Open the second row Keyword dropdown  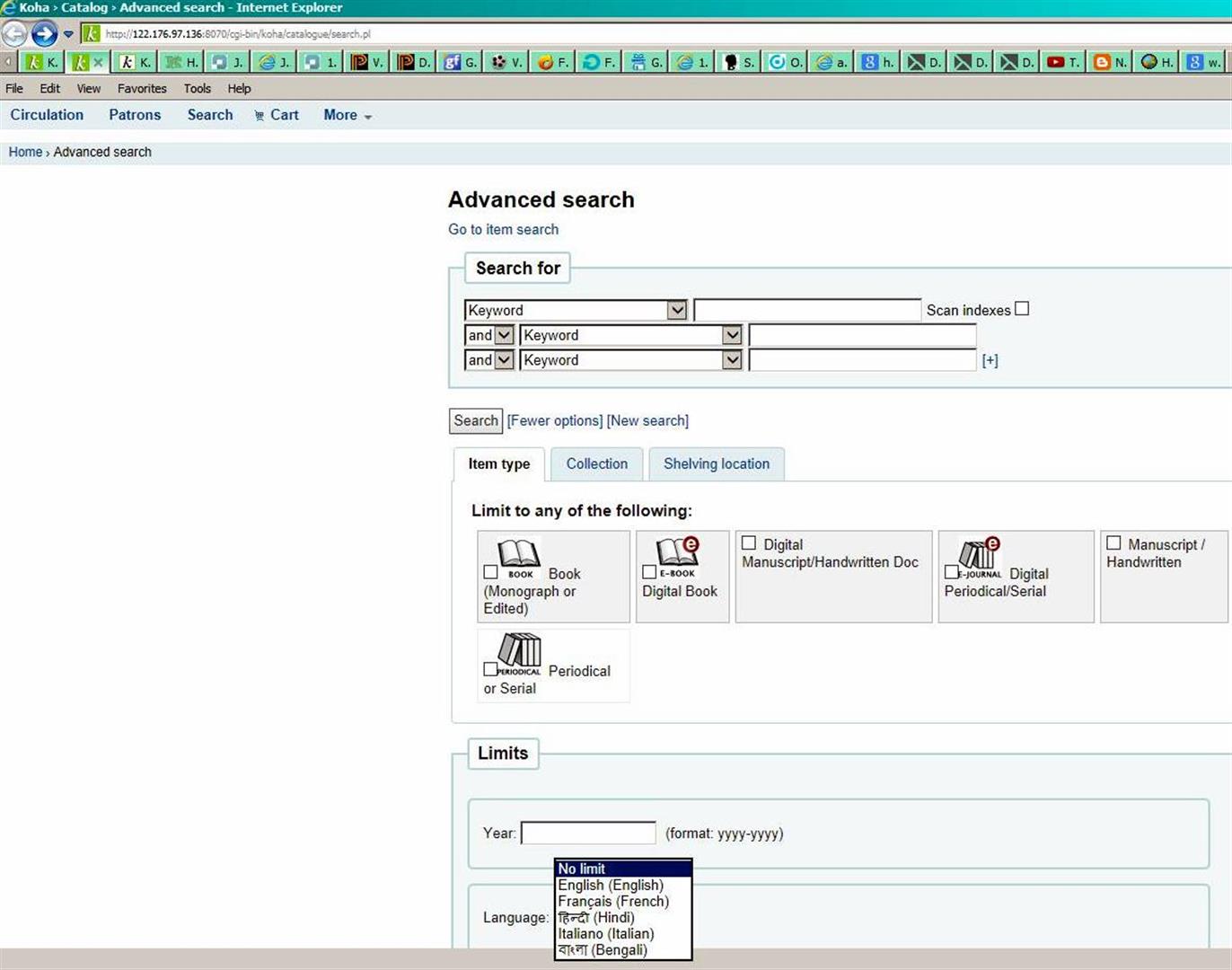631,335
